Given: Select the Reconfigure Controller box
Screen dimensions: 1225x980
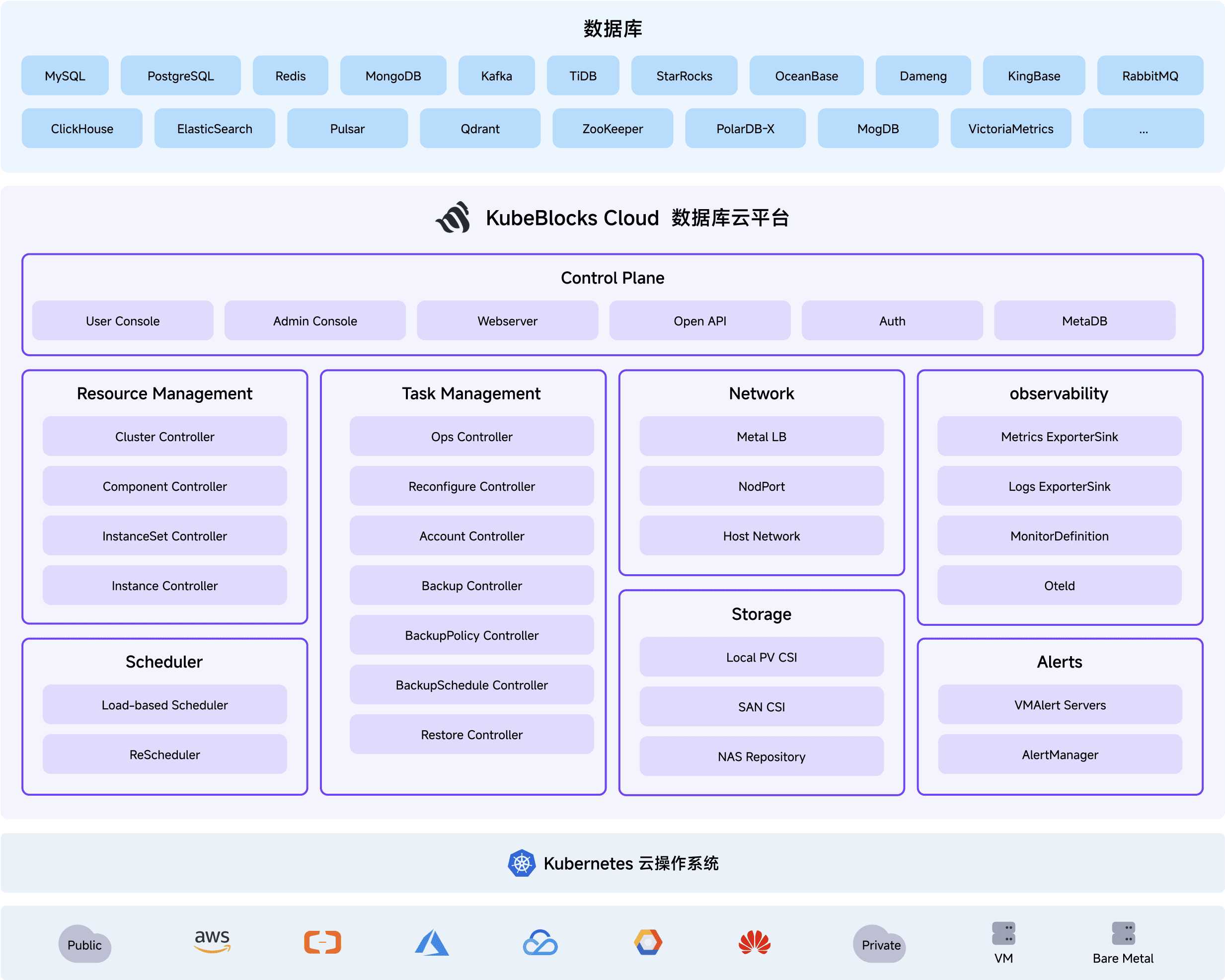Looking at the screenshot, I should pyautogui.click(x=471, y=486).
